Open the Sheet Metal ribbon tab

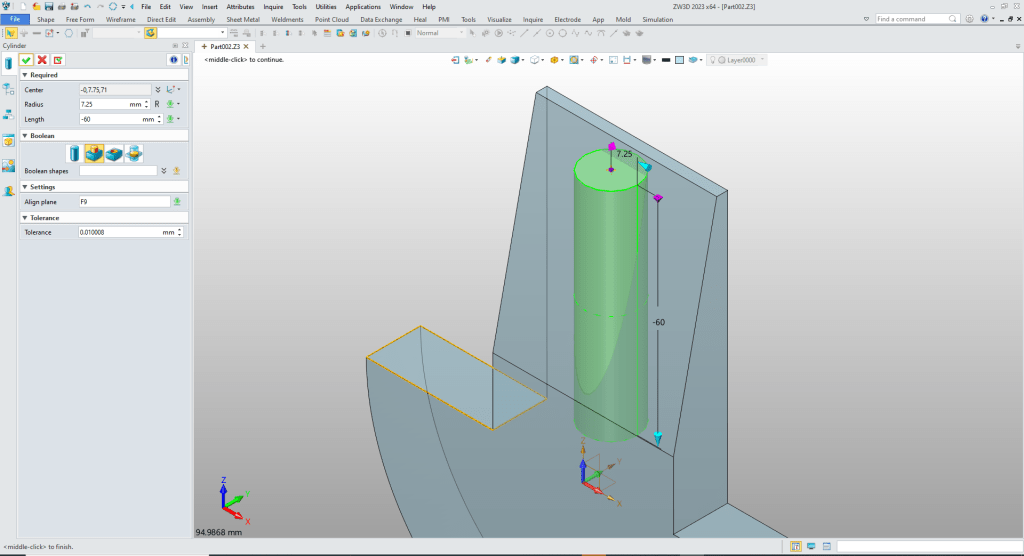(243, 19)
